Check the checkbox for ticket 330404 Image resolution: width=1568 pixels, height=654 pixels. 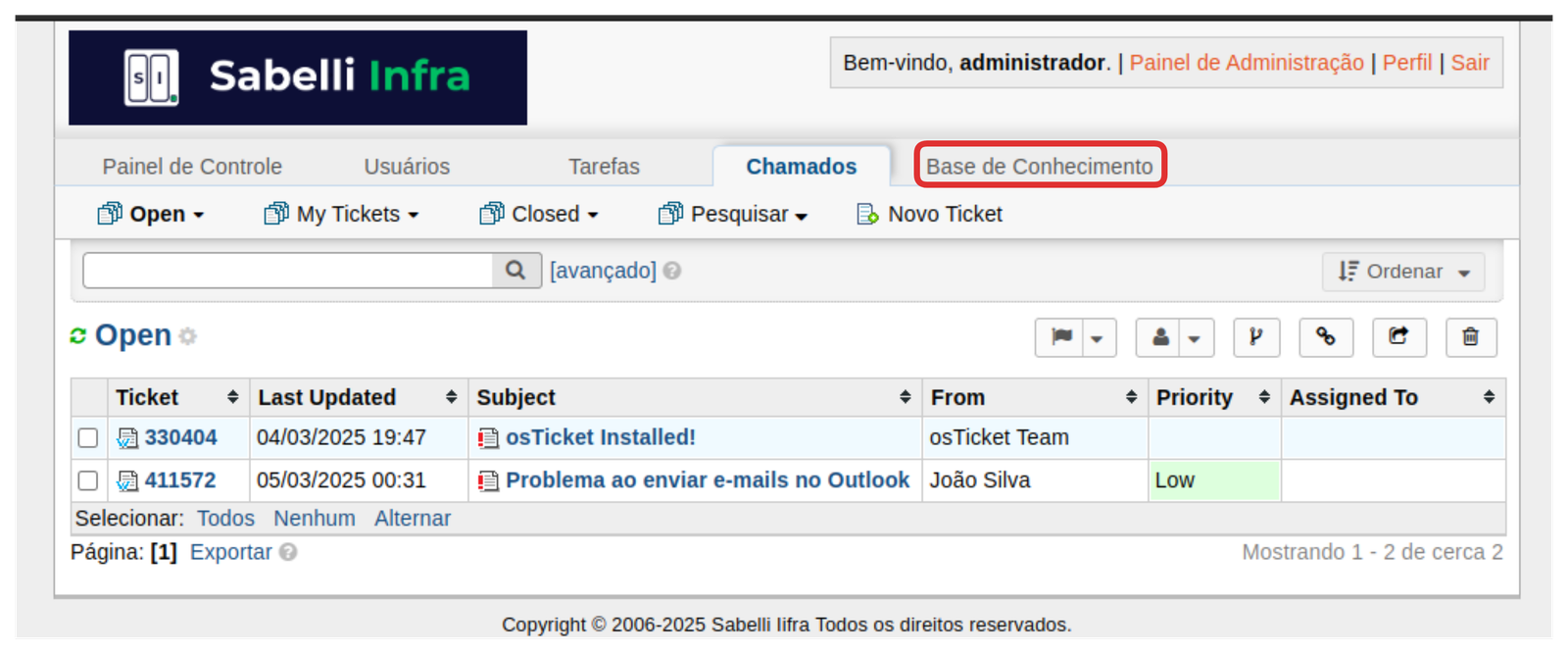point(87,437)
